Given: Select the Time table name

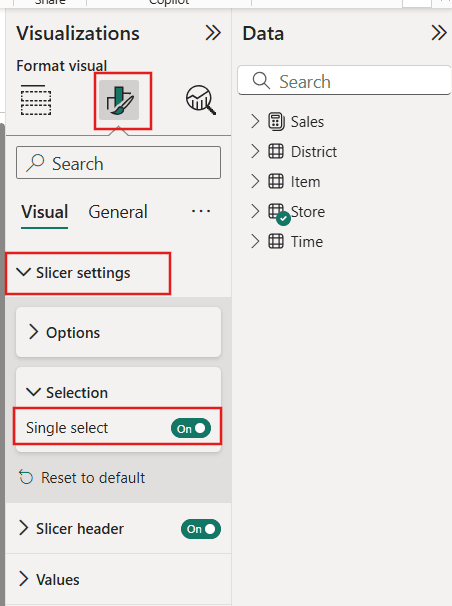Looking at the screenshot, I should pos(307,242).
